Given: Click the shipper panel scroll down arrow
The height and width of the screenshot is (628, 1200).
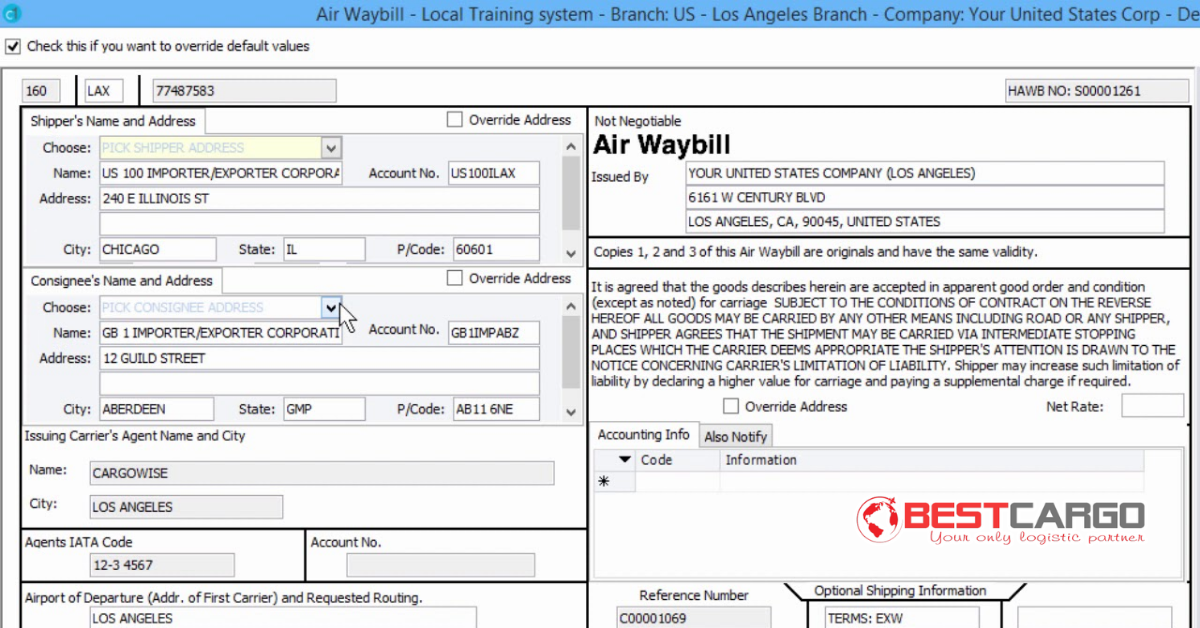Looking at the screenshot, I should [x=571, y=254].
